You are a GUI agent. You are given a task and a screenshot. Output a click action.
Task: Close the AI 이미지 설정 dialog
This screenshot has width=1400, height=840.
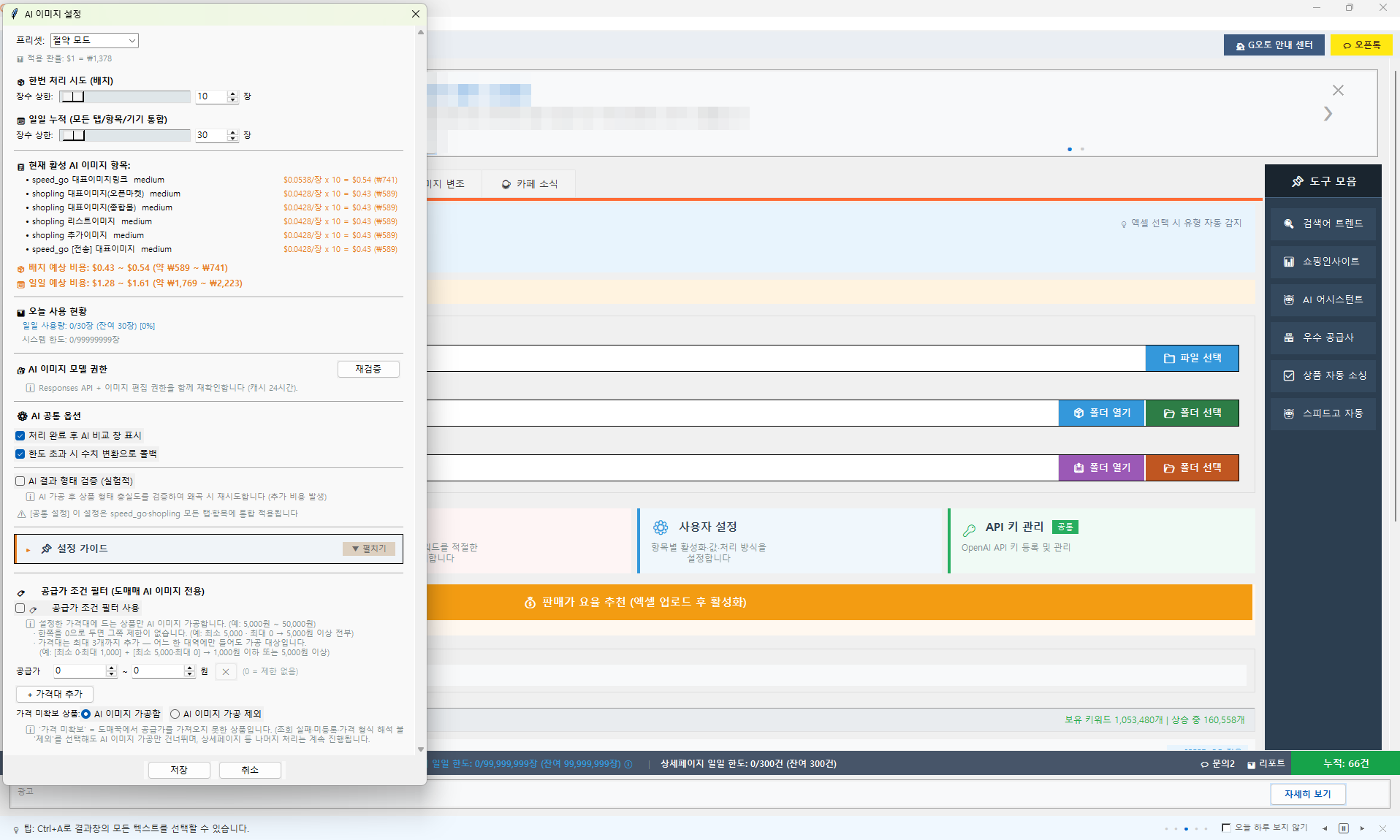416,14
